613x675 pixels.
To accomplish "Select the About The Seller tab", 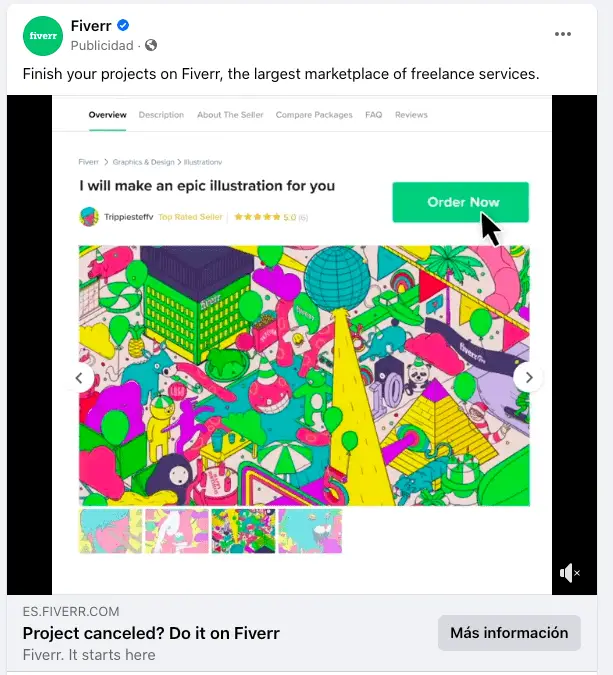I will tap(230, 115).
